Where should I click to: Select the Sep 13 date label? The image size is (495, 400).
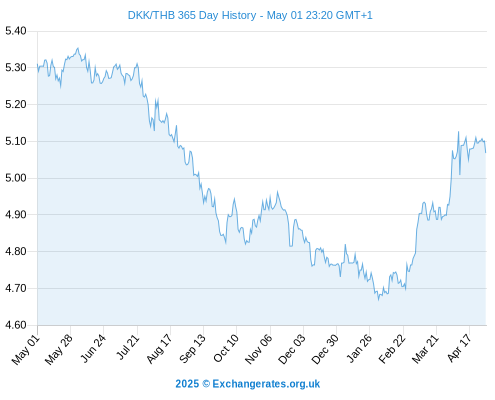(x=192, y=349)
